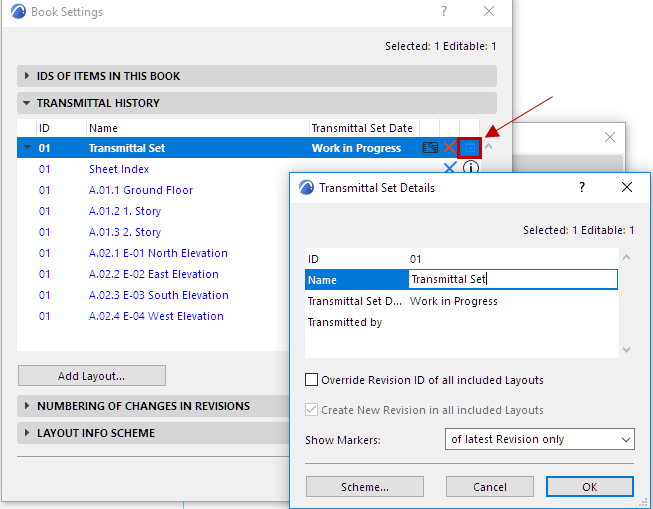Toggle Create New Revision in all included Layouts
Screen dimensions: 653x509
click(312, 410)
